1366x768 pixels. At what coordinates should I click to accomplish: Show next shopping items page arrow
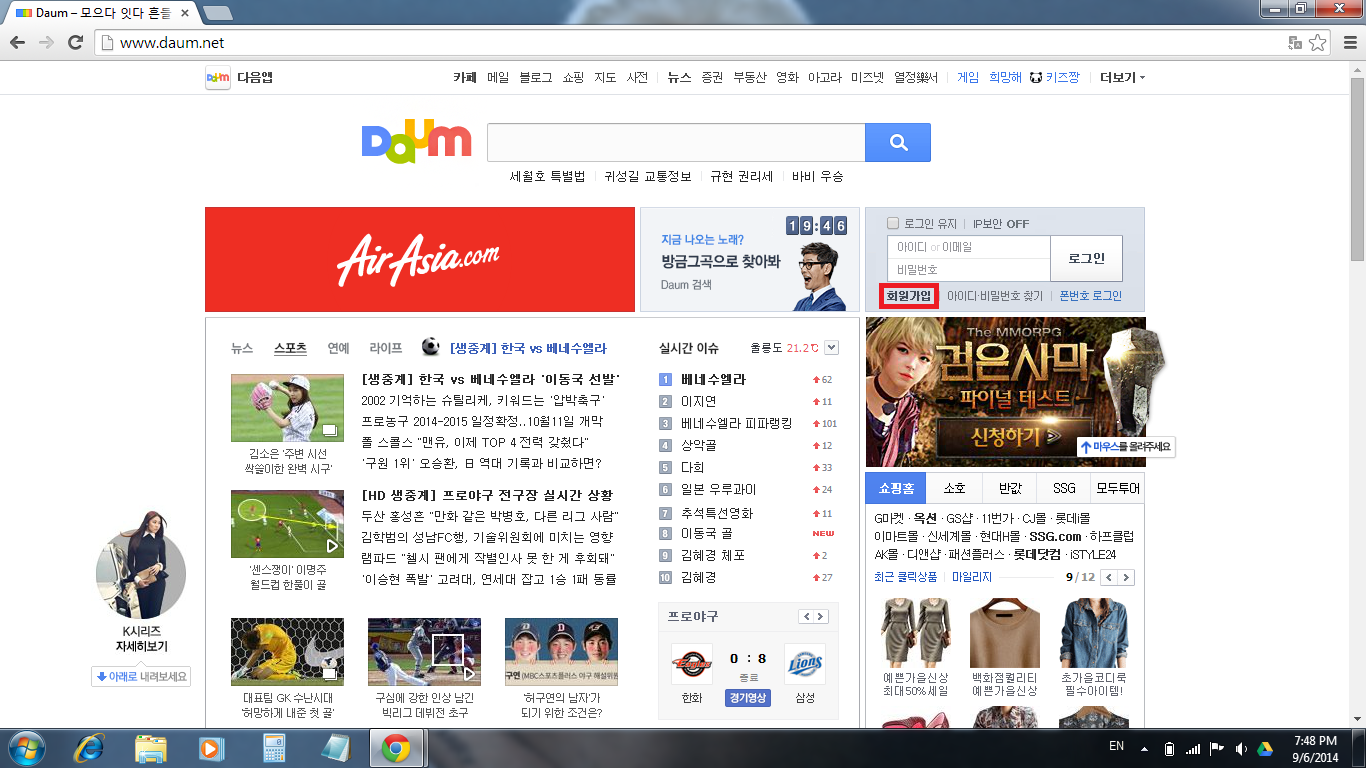pyautogui.click(x=1126, y=578)
